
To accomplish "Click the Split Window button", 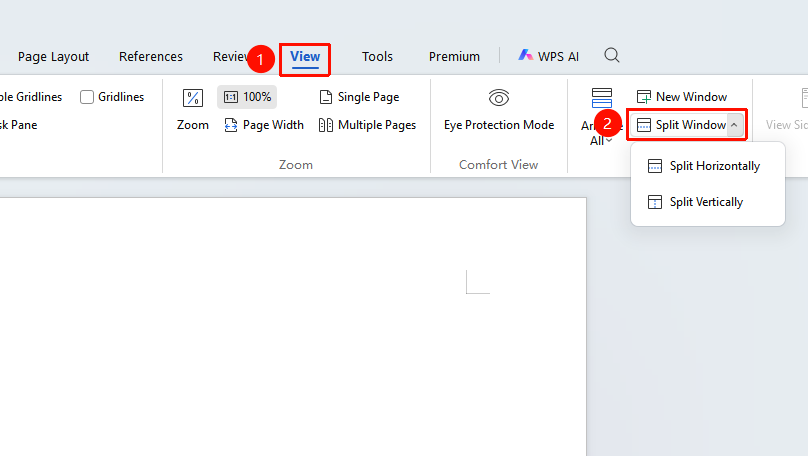I will (681, 125).
